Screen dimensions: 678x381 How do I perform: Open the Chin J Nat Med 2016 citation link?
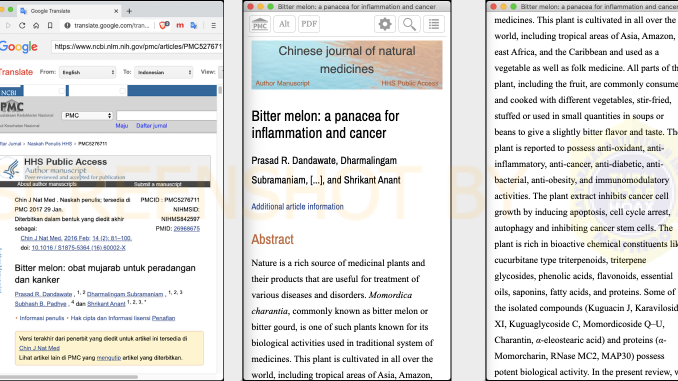coord(76,238)
